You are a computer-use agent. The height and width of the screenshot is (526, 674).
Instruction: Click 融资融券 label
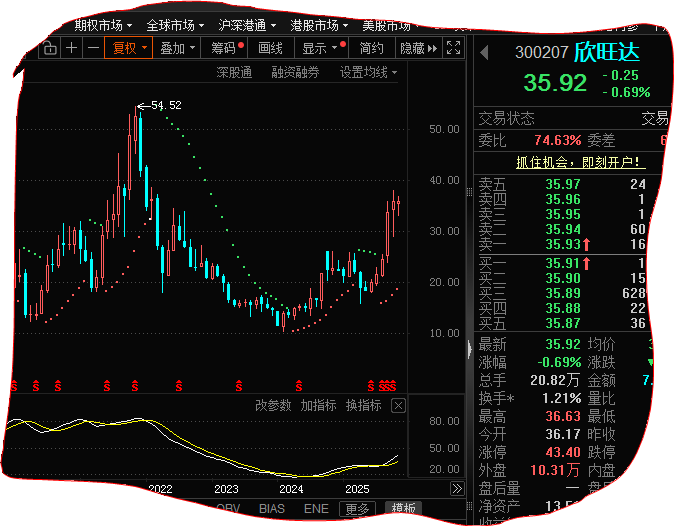click(295, 72)
